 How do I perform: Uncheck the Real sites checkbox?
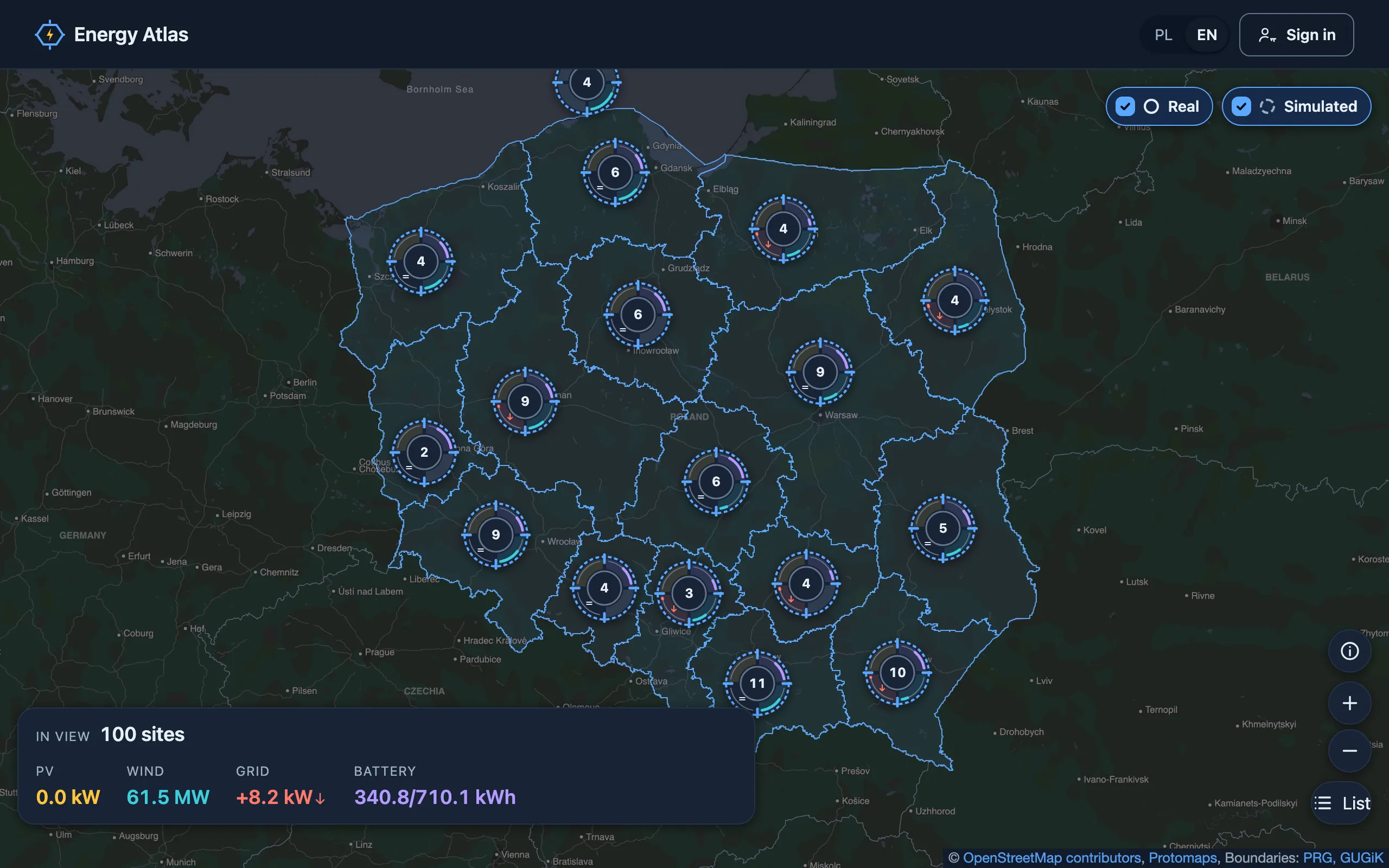pos(1125,106)
